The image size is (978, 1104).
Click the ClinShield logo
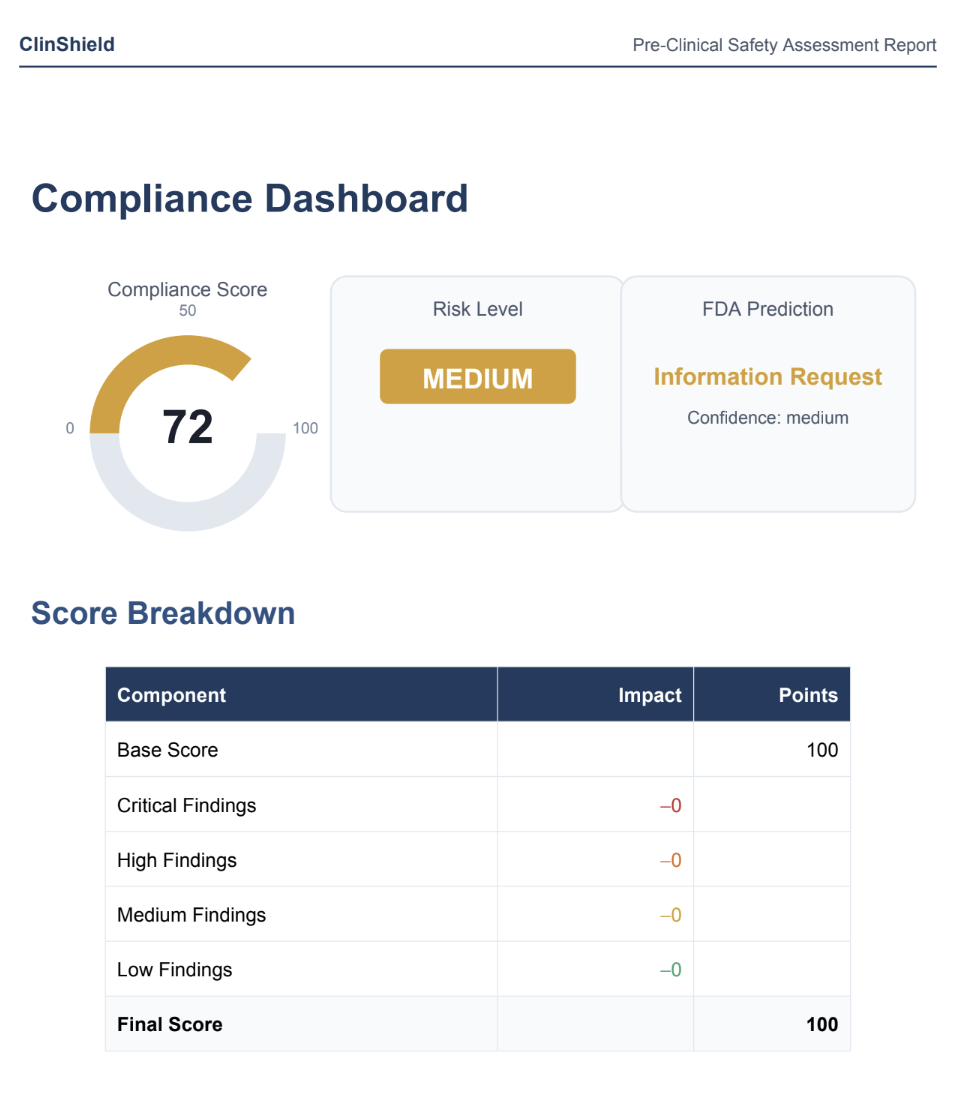[x=66, y=44]
